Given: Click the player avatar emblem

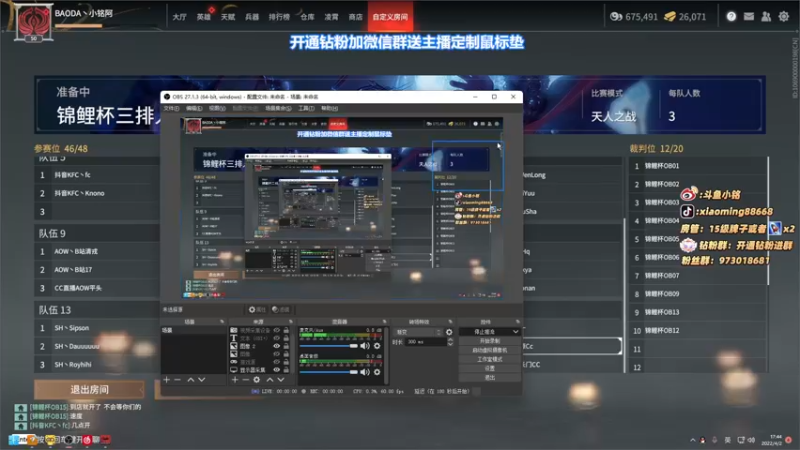Looking at the screenshot, I should (34, 21).
